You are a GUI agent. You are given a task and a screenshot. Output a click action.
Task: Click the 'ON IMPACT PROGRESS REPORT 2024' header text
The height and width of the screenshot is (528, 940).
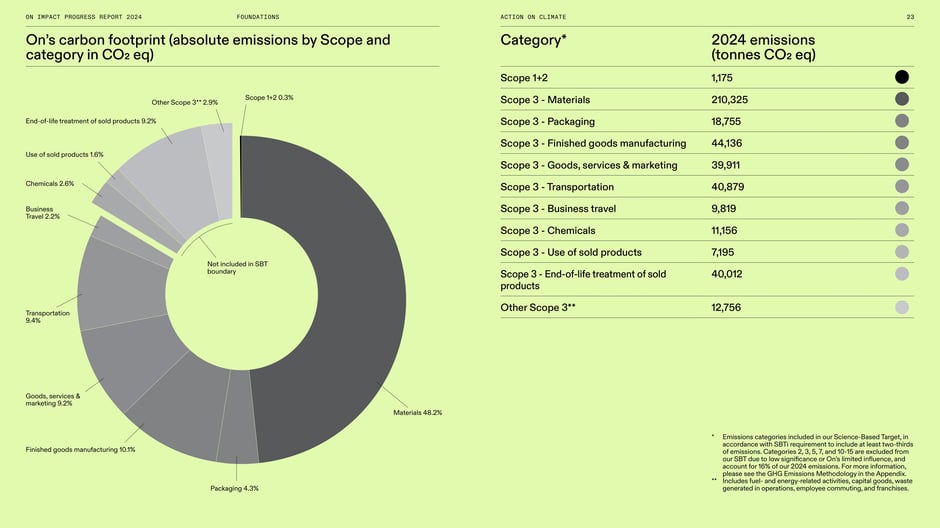(x=83, y=17)
